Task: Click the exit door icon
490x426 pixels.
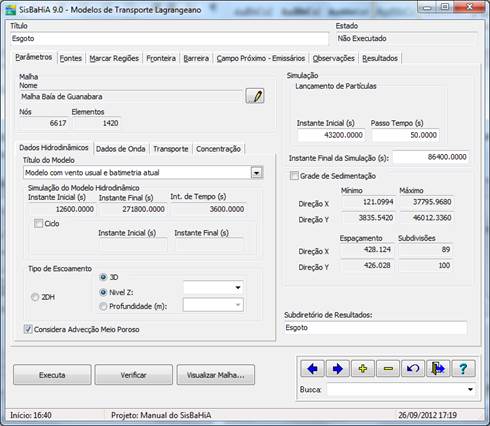Action: (x=438, y=369)
